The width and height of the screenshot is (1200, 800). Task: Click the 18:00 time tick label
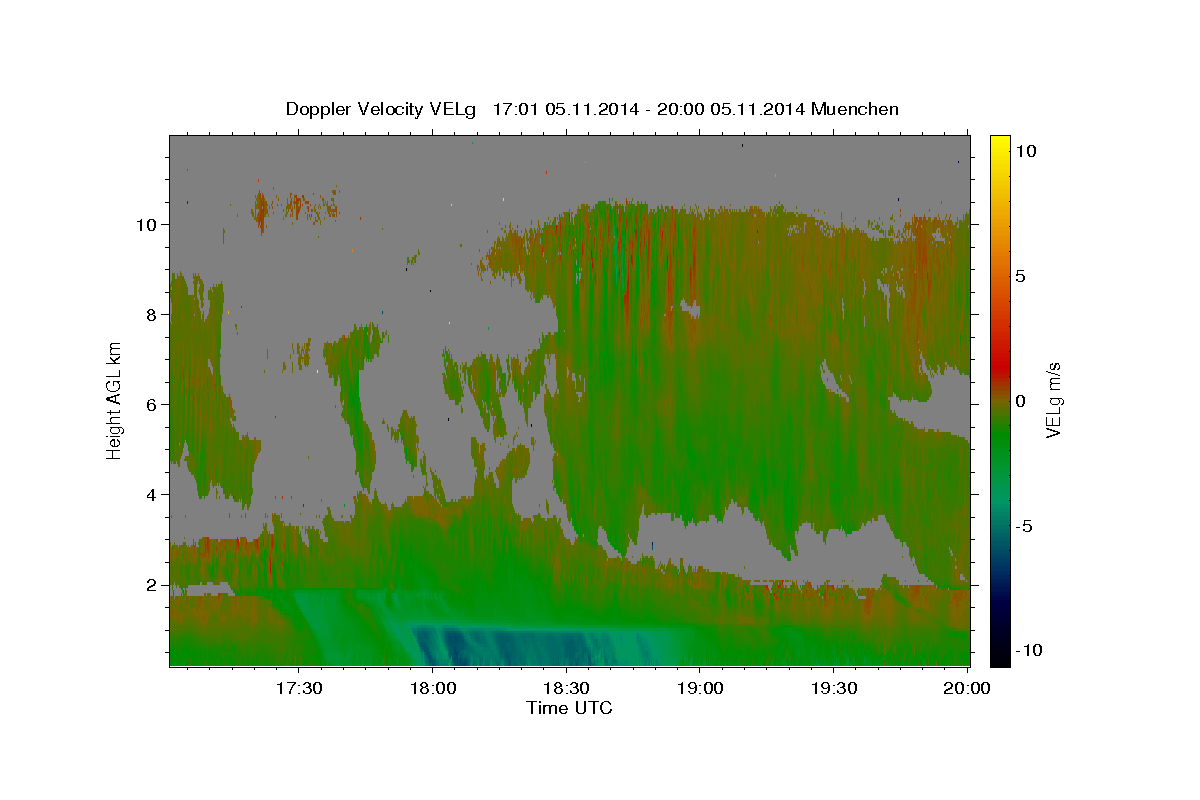[x=433, y=689]
